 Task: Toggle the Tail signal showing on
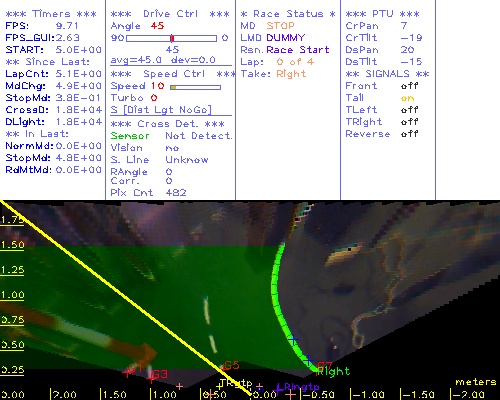(x=407, y=98)
